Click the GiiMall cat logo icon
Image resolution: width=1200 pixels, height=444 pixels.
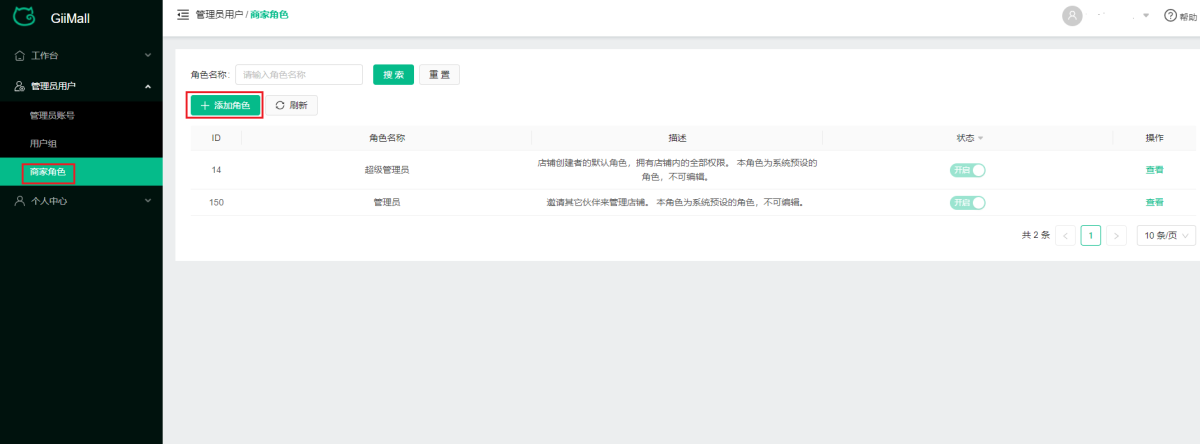(x=24, y=16)
